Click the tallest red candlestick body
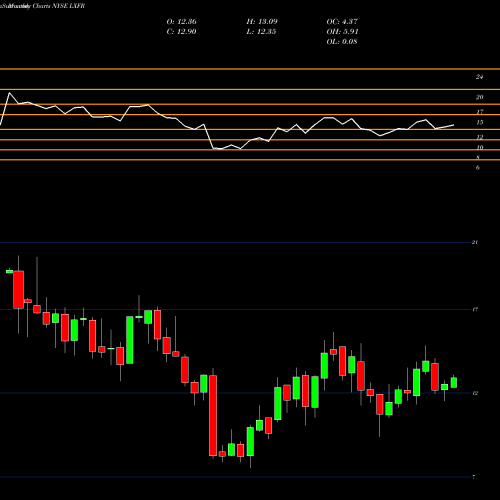This screenshot has height=500, width=500. 213,415
